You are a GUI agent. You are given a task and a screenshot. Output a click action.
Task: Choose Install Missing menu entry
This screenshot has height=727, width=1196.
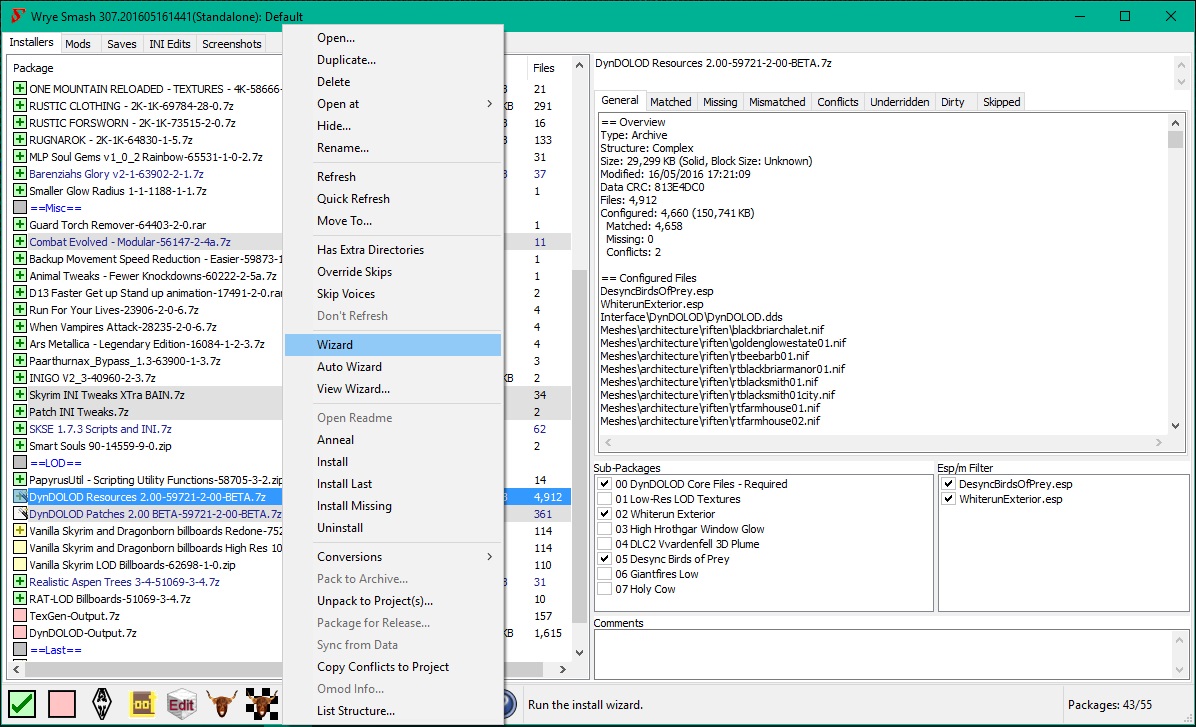coord(393,506)
